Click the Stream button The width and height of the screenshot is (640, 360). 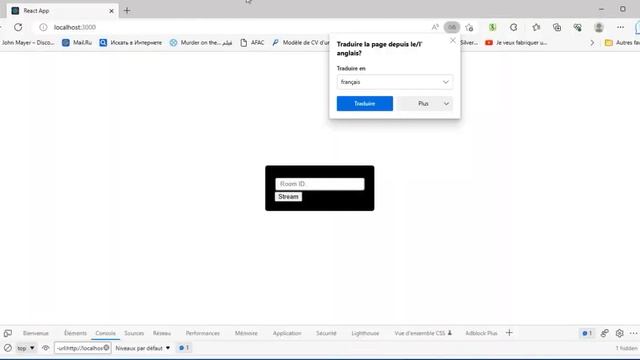tap(288, 197)
